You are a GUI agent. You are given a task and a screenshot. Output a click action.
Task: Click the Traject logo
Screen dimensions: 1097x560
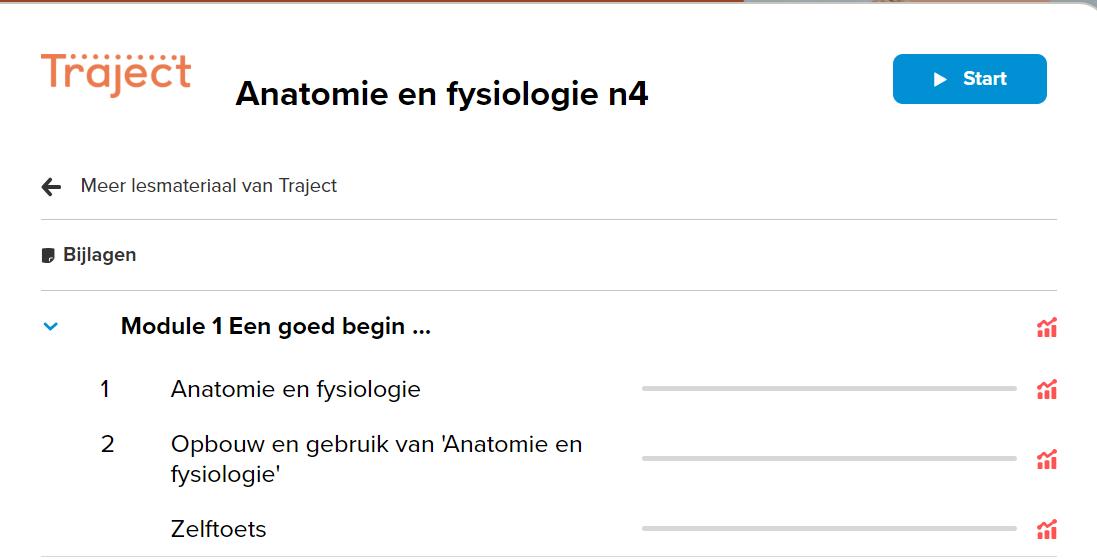[x=116, y=74]
